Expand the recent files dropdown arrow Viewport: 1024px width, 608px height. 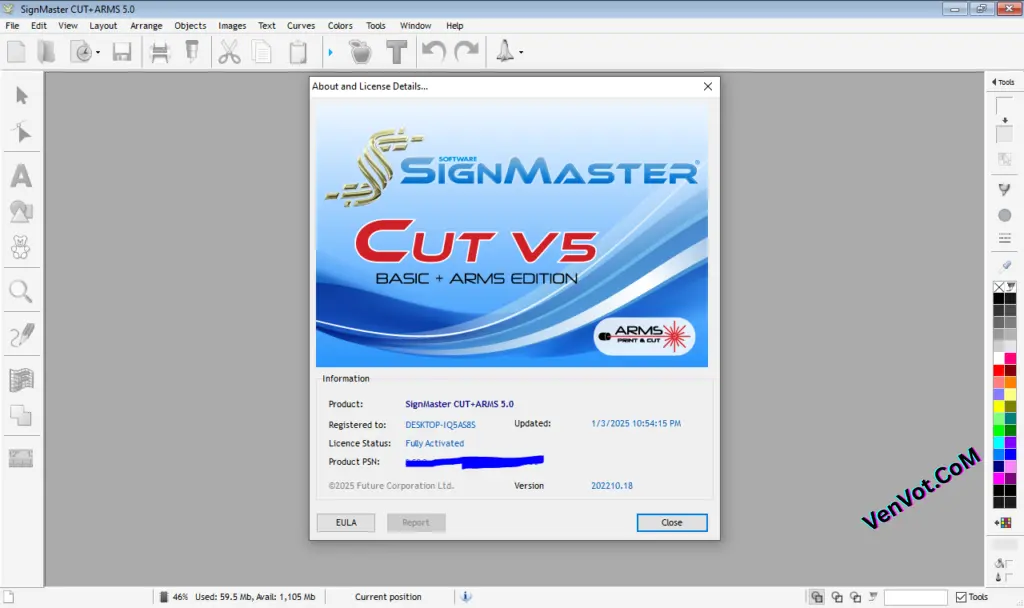[x=98, y=52]
